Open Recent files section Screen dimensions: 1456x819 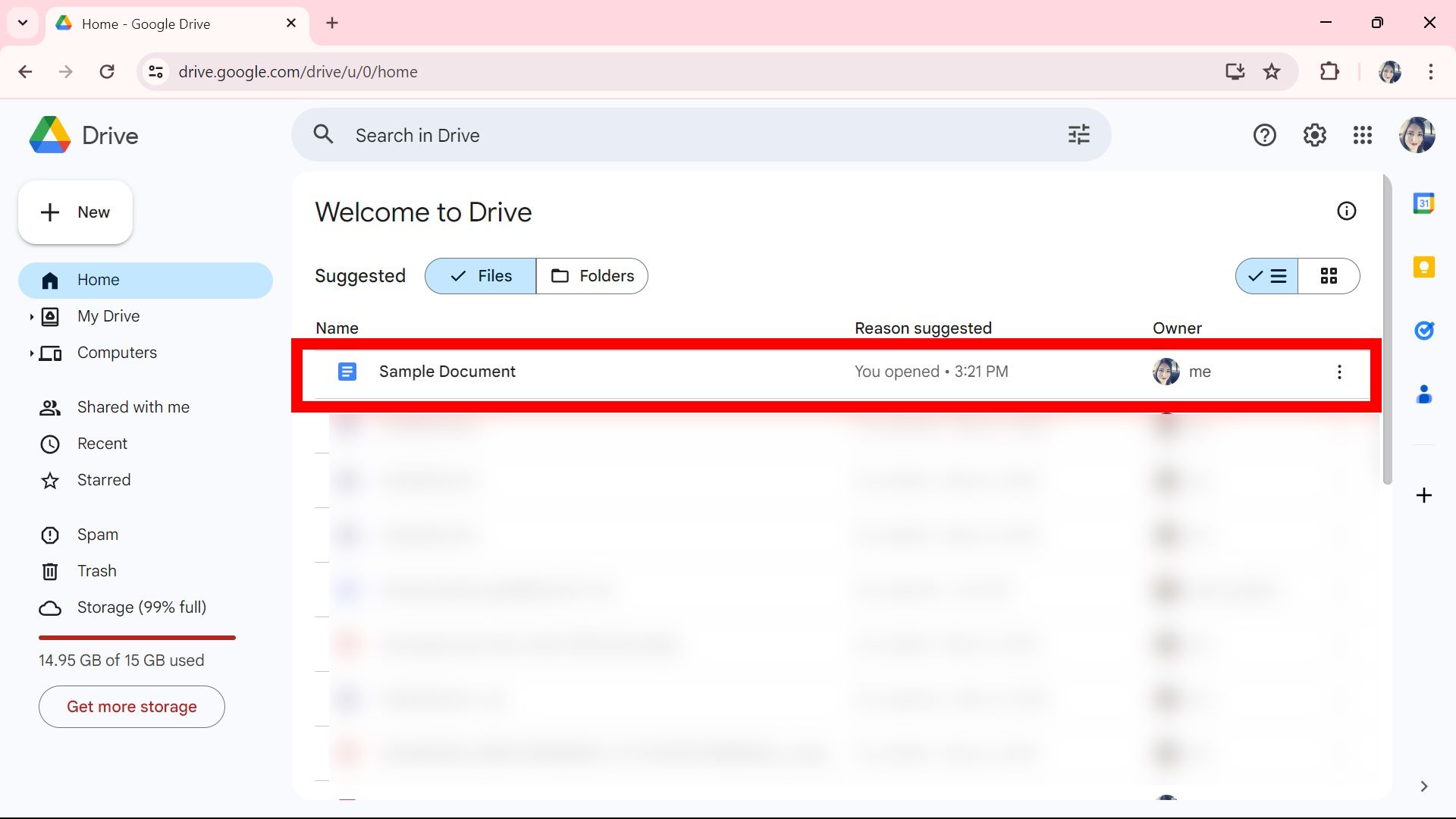click(x=102, y=443)
